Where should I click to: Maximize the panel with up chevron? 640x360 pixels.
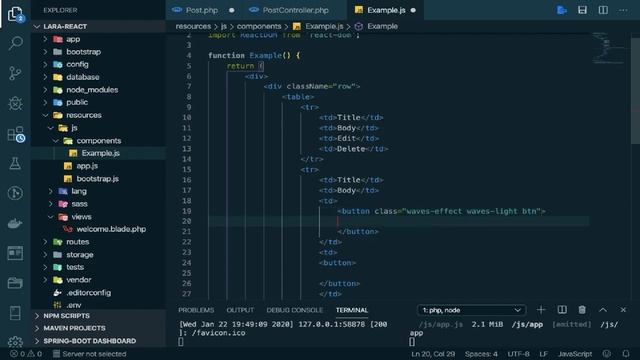tap(603, 310)
